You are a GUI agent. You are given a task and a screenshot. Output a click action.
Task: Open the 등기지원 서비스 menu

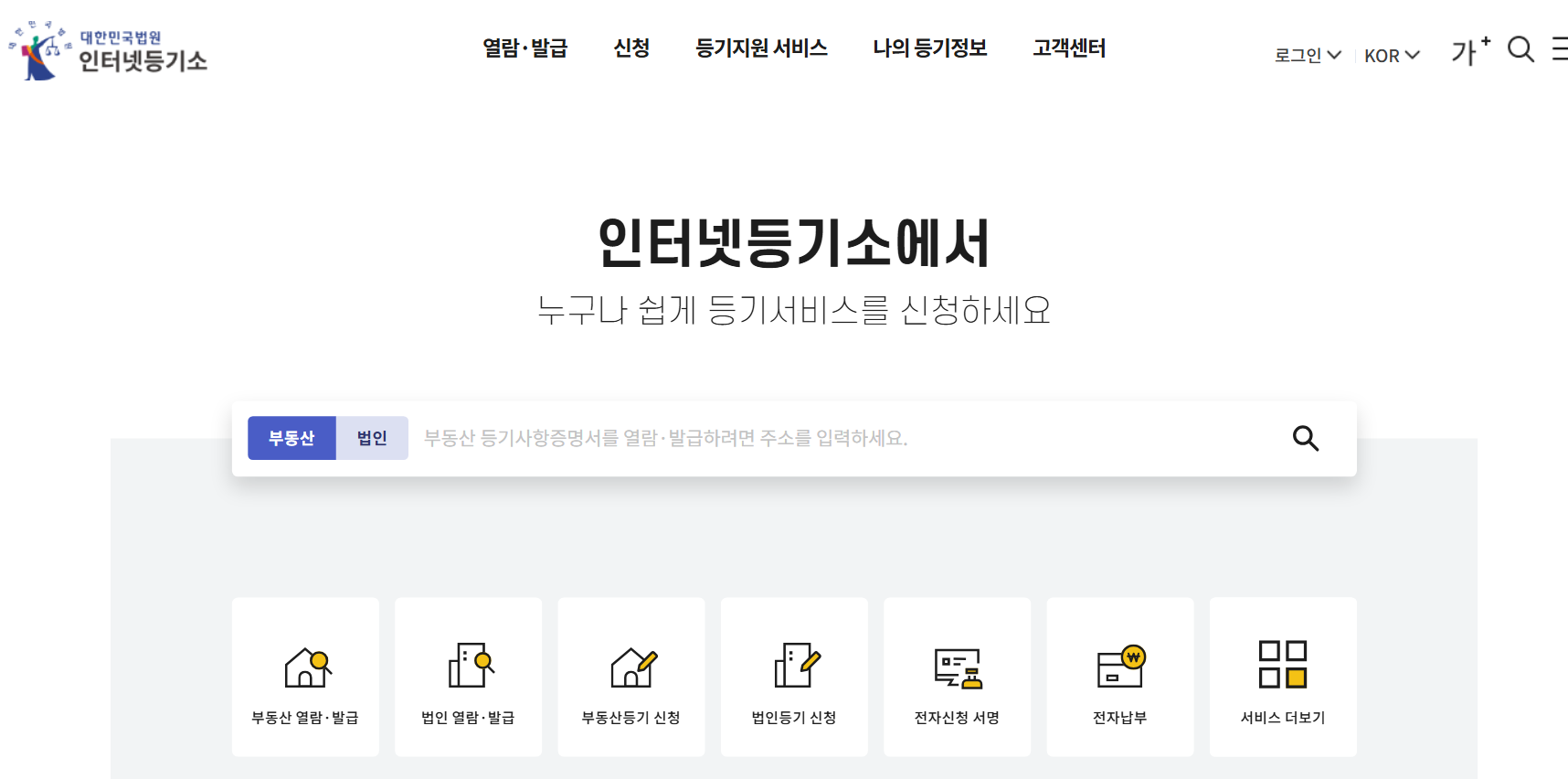click(x=761, y=48)
